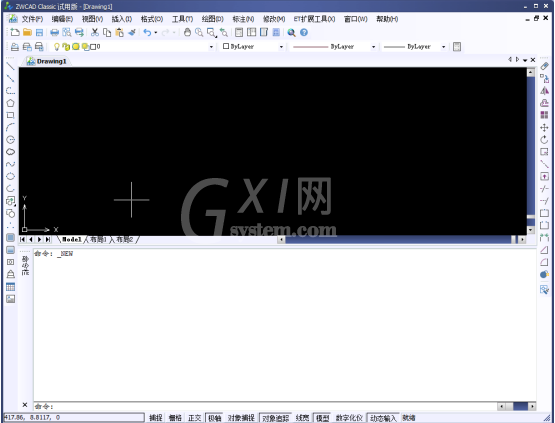Open the 格式(O) menu
555x423 pixels.
pyautogui.click(x=152, y=19)
